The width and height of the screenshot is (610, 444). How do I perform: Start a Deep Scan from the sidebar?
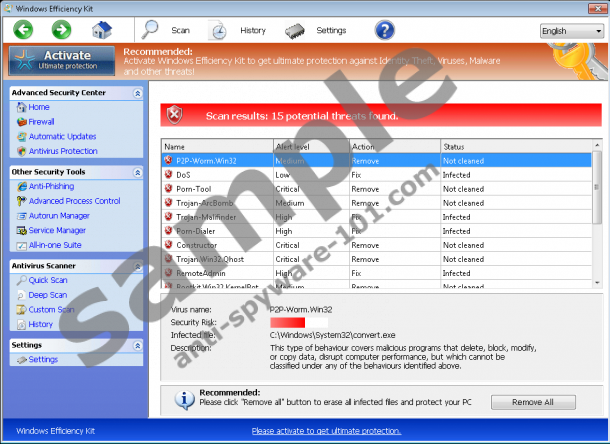[49, 295]
